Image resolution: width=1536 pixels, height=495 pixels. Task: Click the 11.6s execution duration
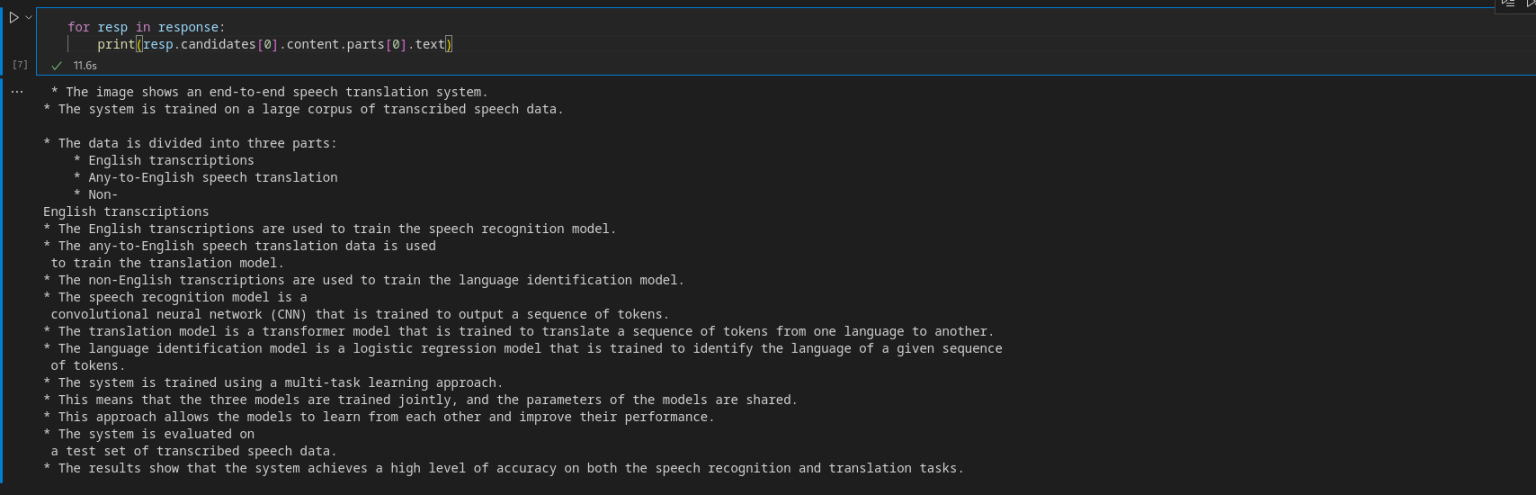(85, 65)
